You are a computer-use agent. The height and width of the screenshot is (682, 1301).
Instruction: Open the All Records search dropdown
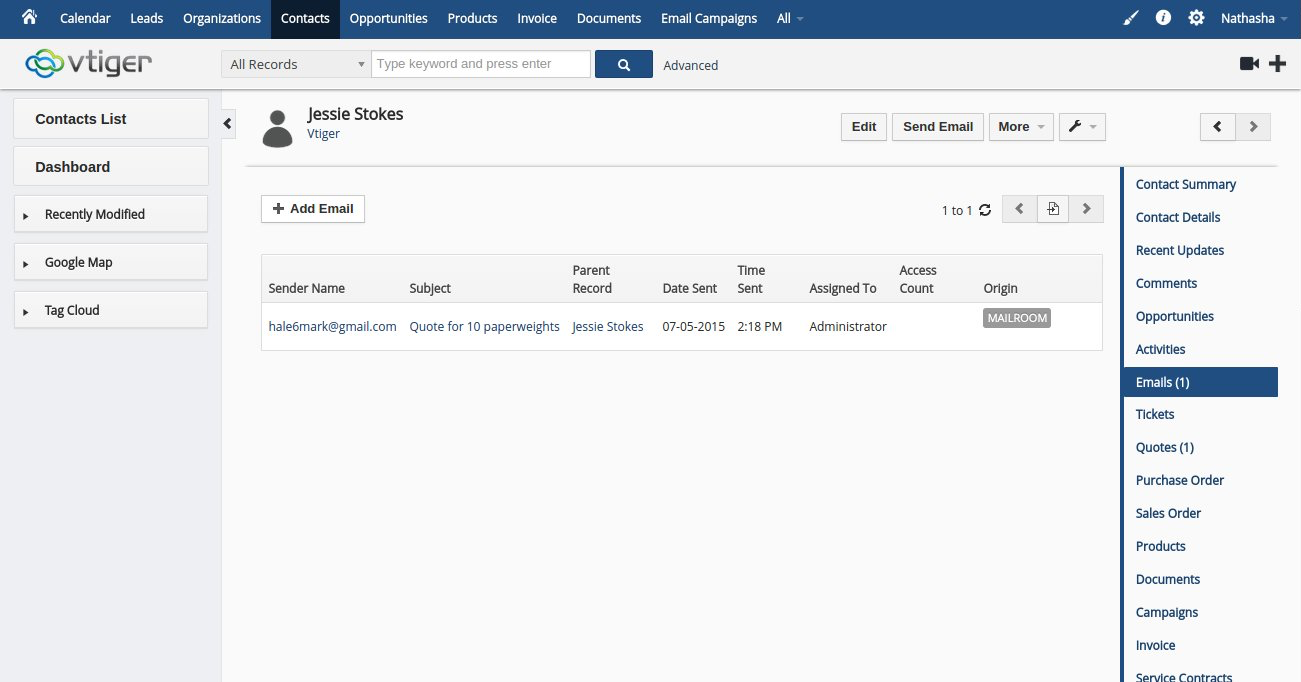[296, 64]
